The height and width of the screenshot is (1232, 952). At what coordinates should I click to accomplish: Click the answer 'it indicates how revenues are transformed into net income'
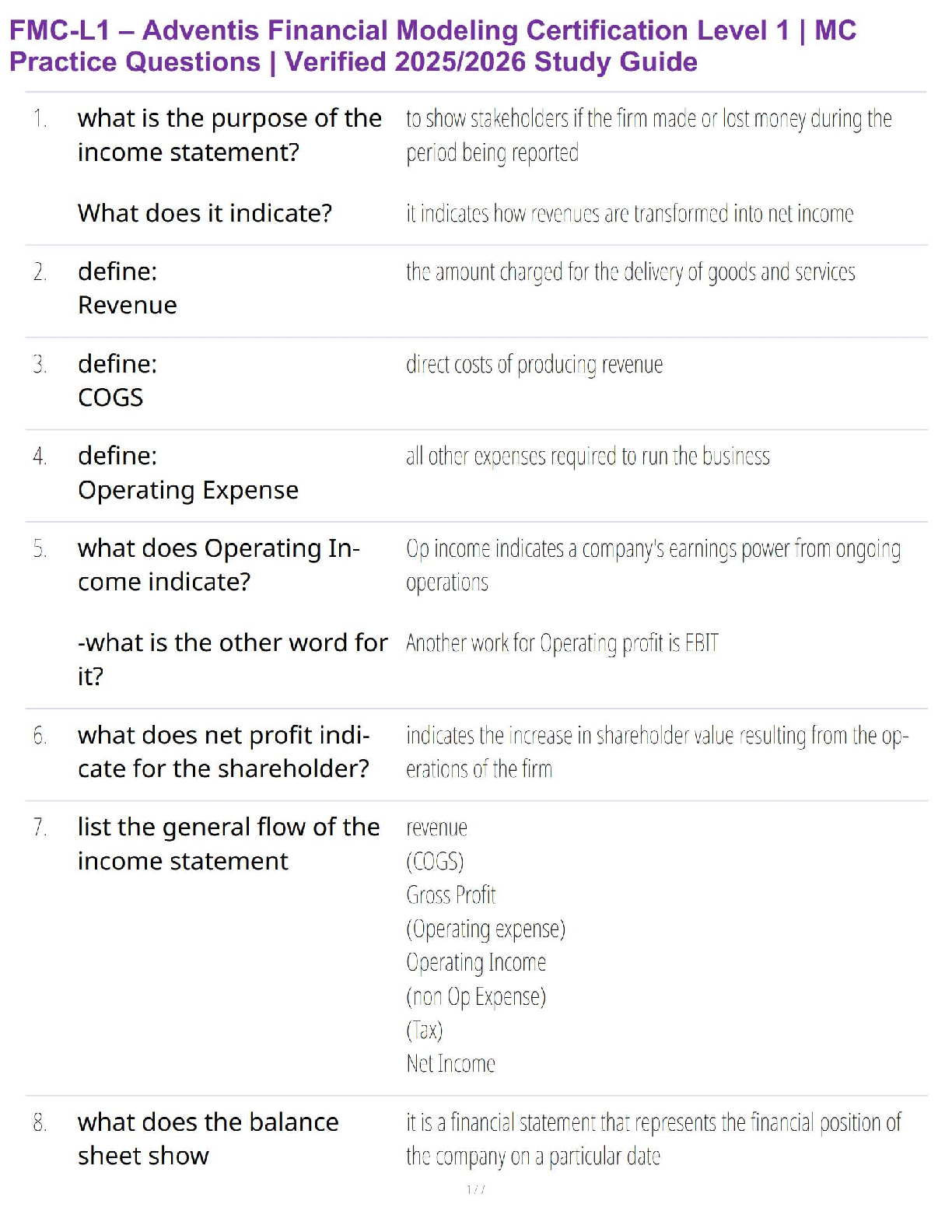click(629, 214)
